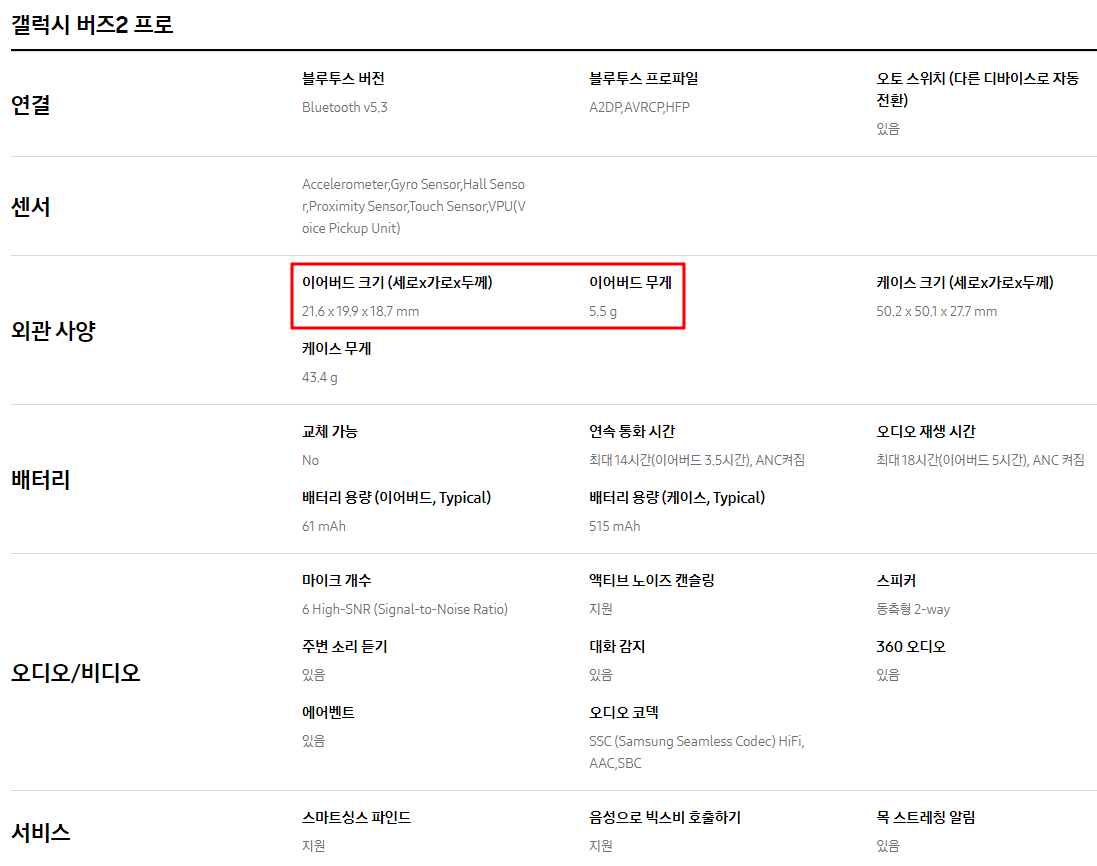Click the 최대 18시간 playback value
Image resolution: width=1097 pixels, height=866 pixels.
tap(980, 460)
